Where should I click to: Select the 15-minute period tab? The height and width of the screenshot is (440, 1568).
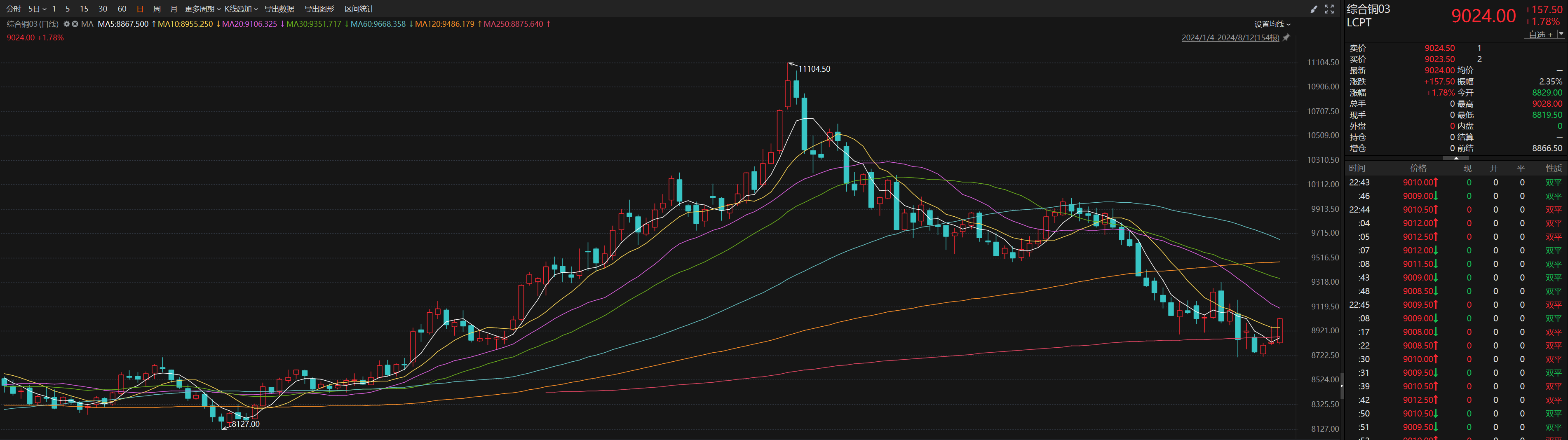[84, 9]
